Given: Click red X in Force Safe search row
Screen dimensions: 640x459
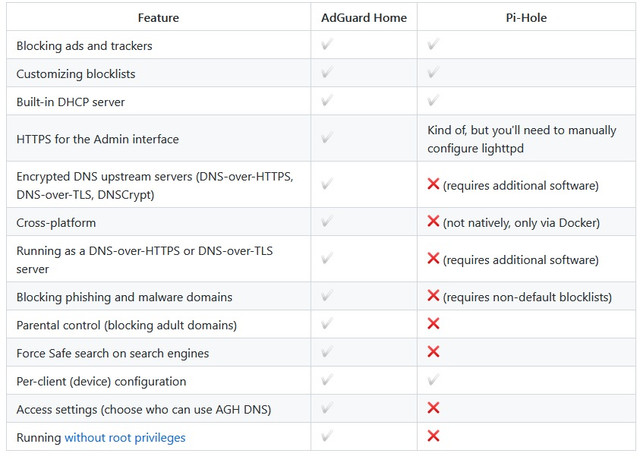Looking at the screenshot, I should click(433, 352).
